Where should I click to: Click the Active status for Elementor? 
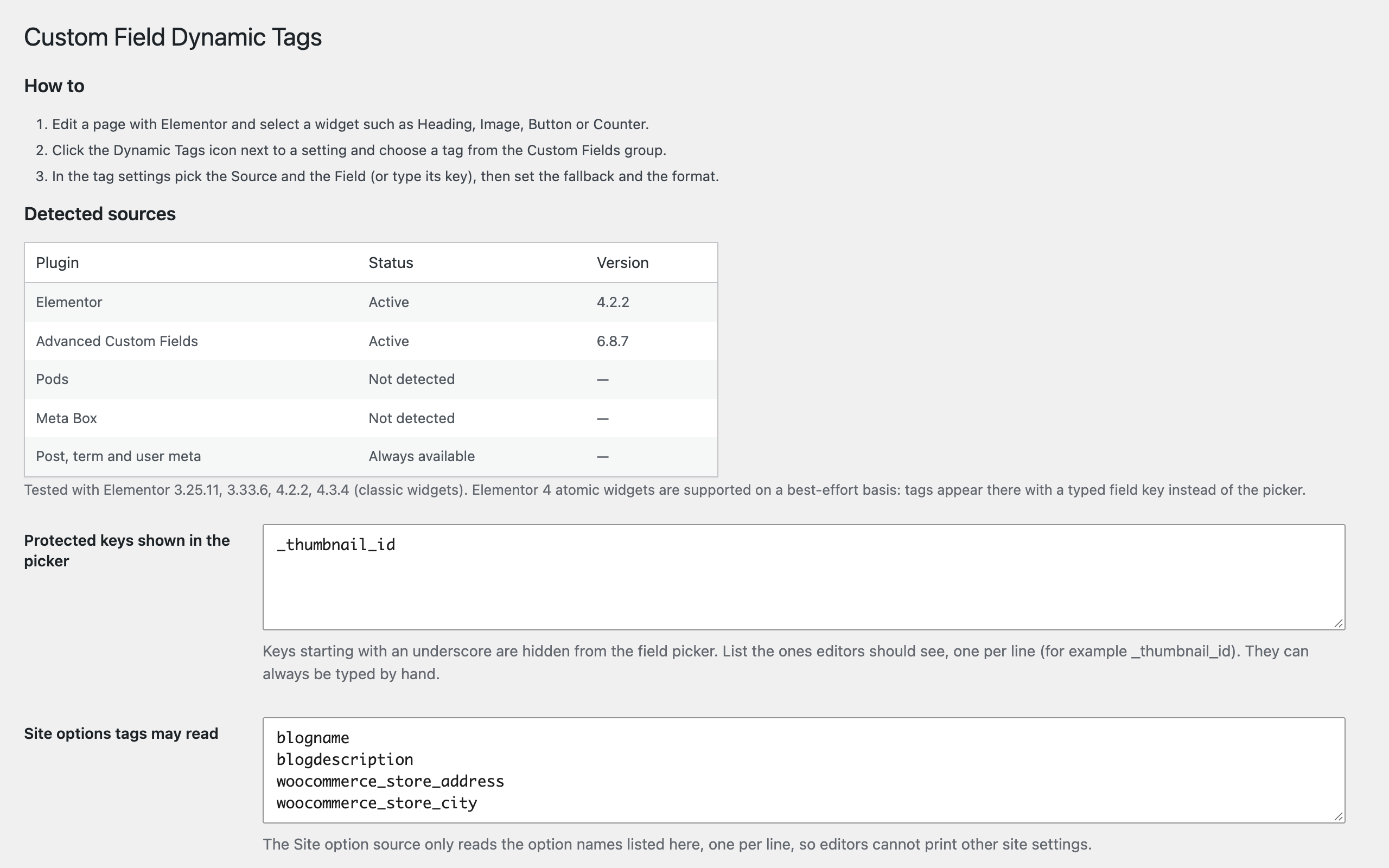click(388, 303)
